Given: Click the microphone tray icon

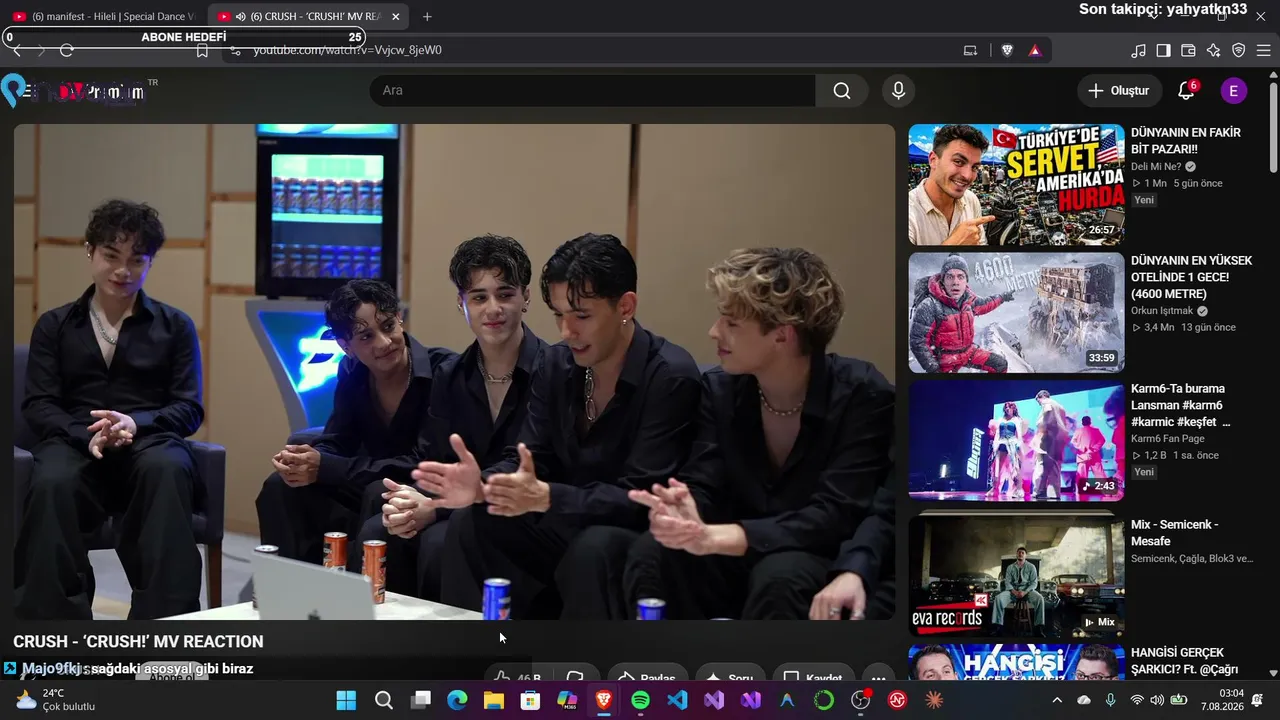Looking at the screenshot, I should click(x=1111, y=700).
